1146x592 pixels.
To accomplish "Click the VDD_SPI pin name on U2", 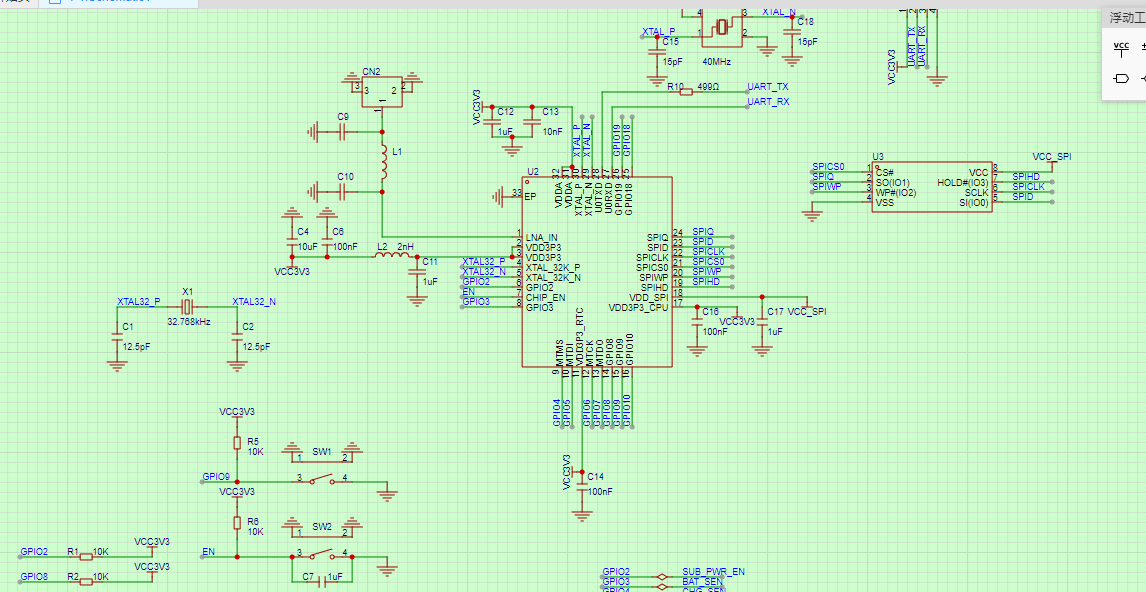I will tap(648, 297).
